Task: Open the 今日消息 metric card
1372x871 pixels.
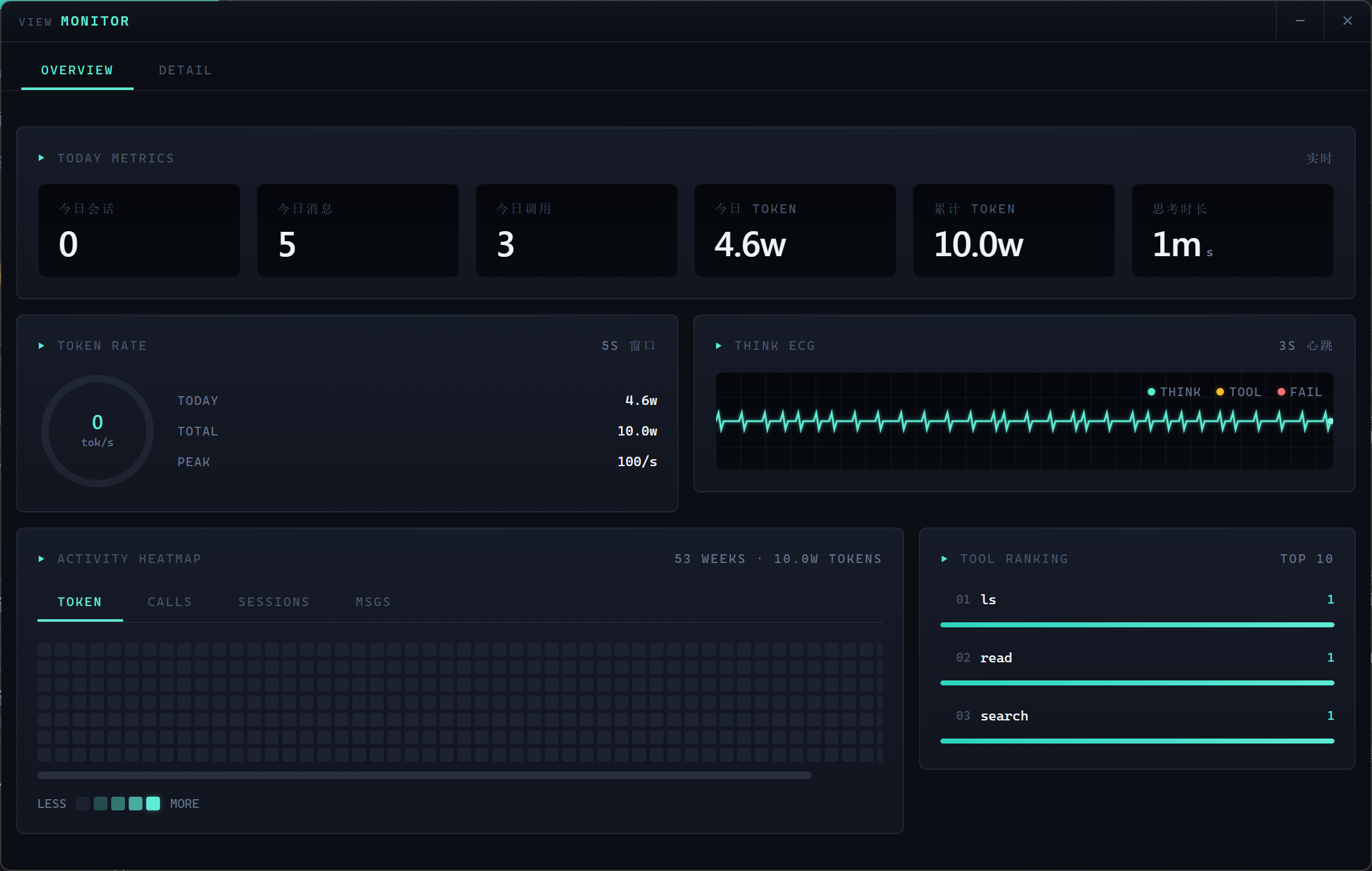Action: click(358, 231)
